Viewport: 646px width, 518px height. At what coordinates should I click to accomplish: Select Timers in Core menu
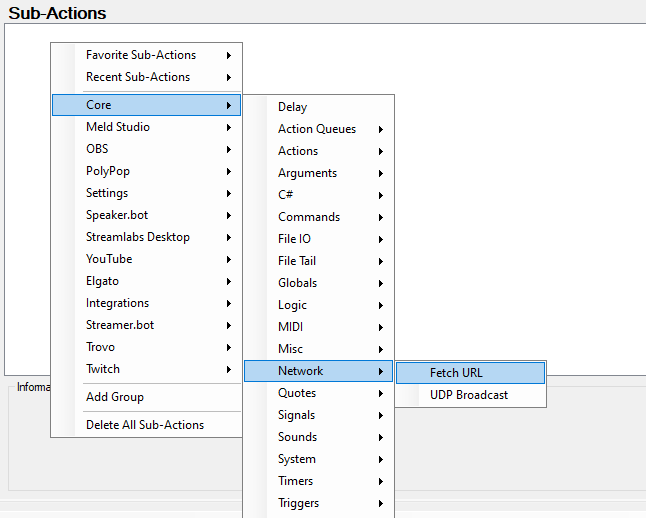[x=295, y=481]
